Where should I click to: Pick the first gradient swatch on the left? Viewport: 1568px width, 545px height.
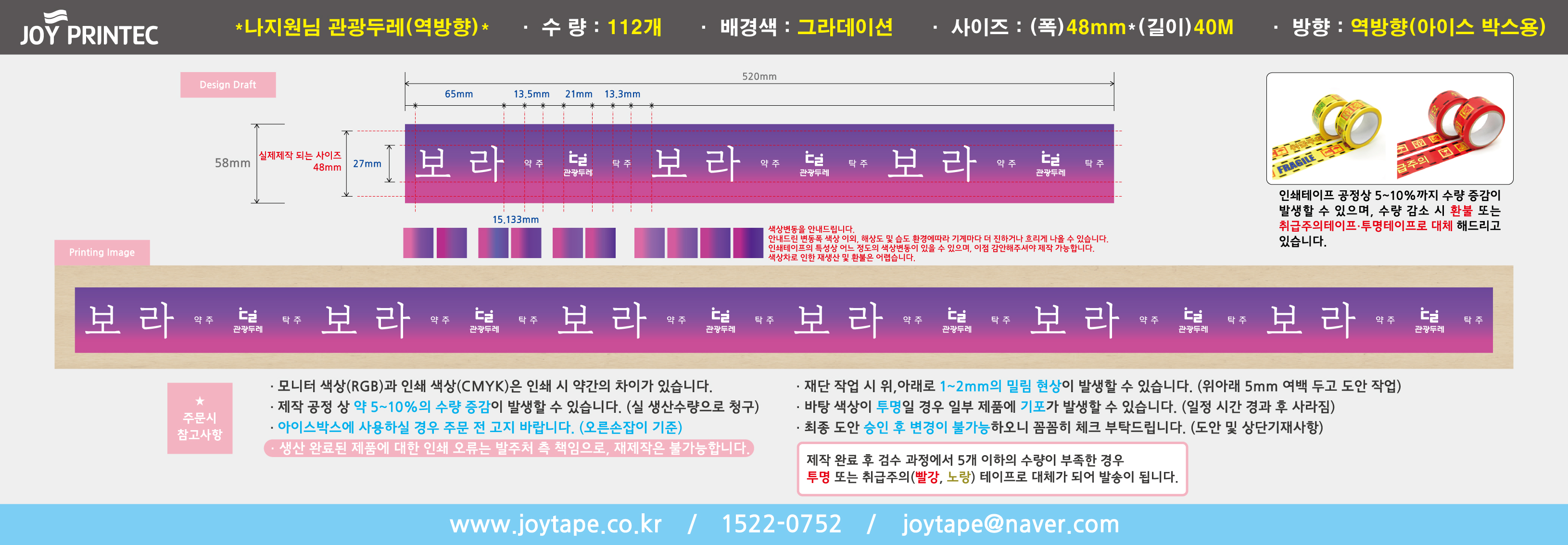(x=418, y=243)
